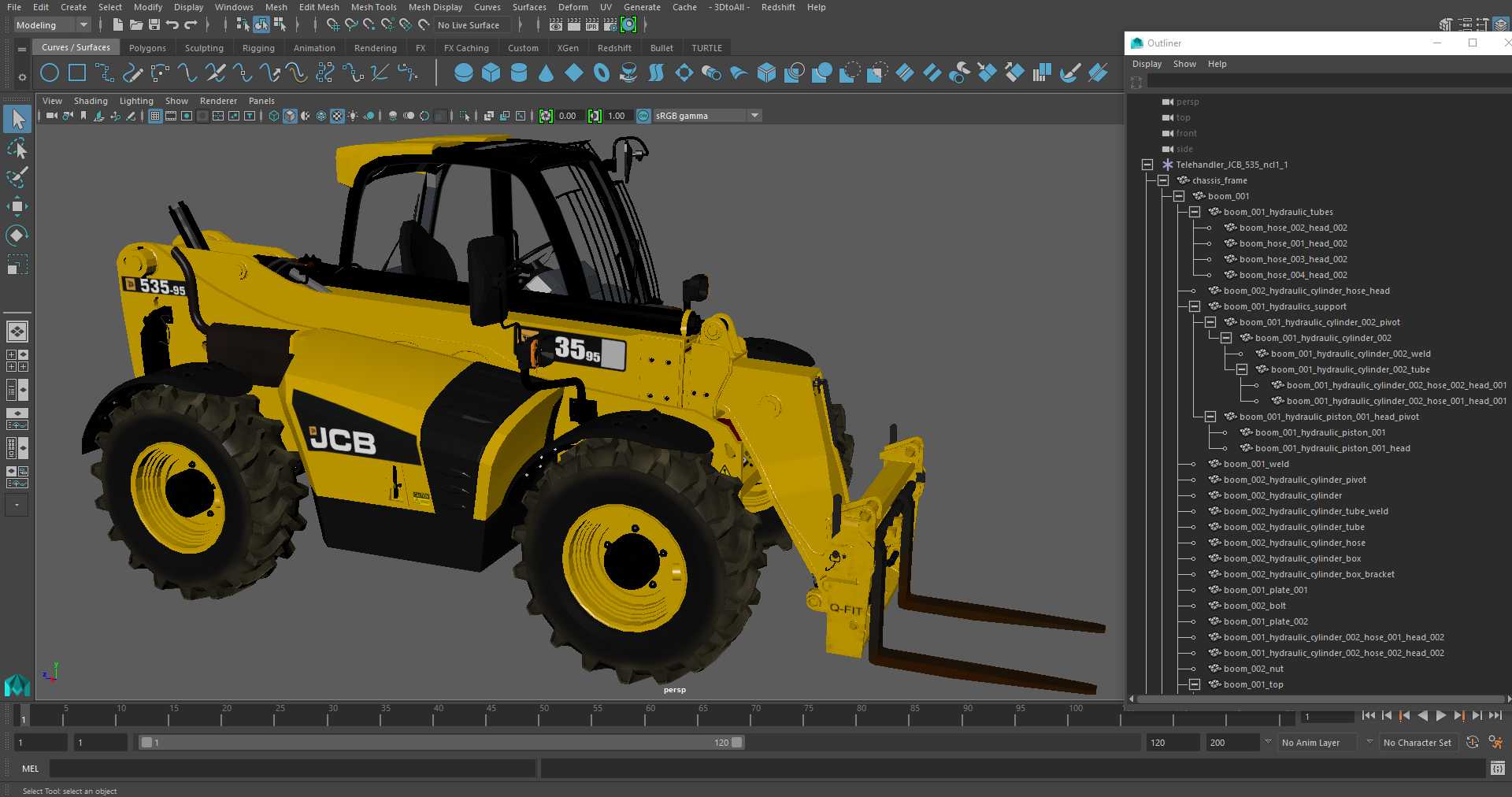The image size is (1512, 797).
Task: Create a NURBS cylinder from the shelf
Action: (x=519, y=73)
